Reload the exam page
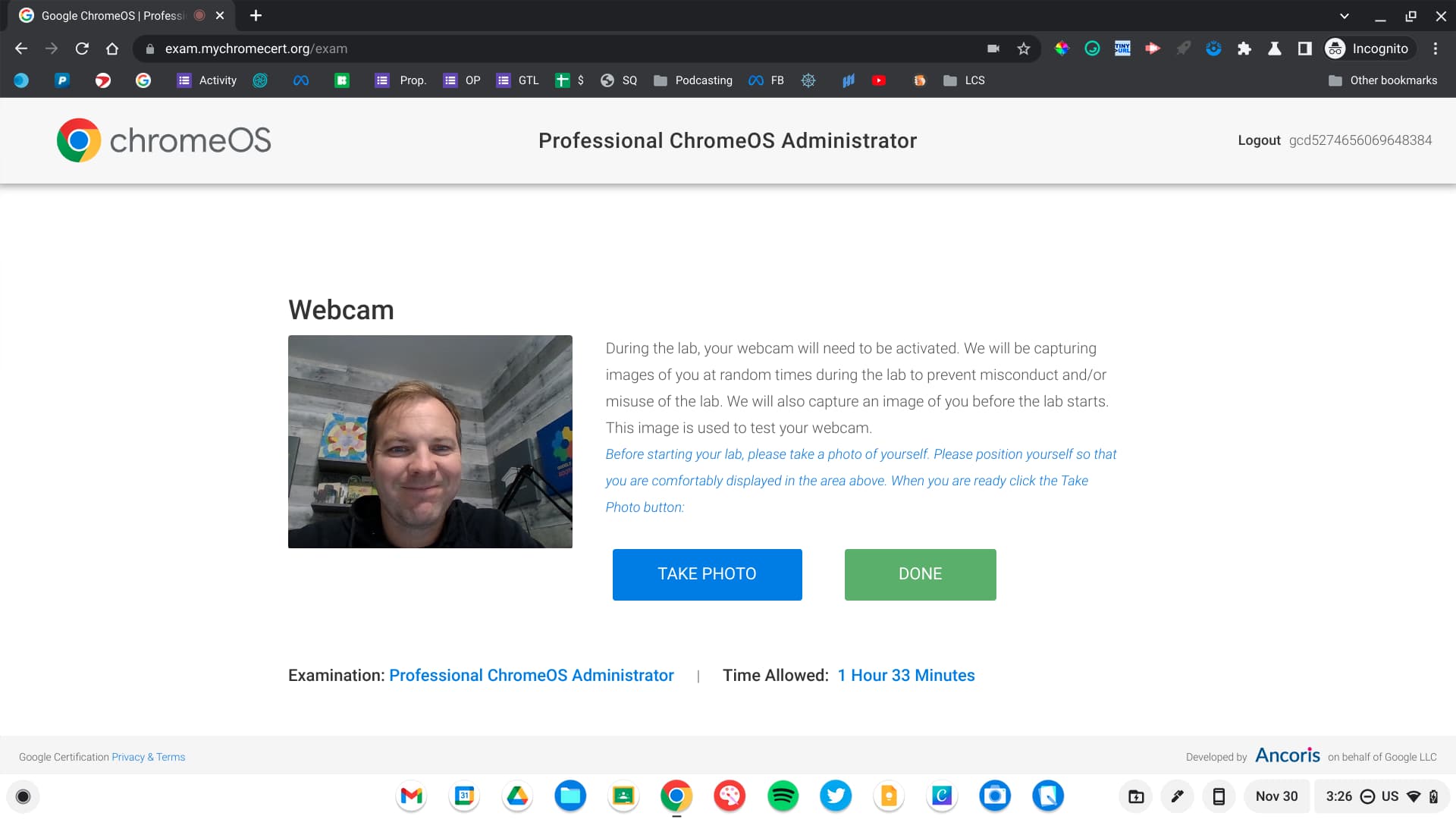Viewport: 1456px width, 819px height. coord(82,49)
